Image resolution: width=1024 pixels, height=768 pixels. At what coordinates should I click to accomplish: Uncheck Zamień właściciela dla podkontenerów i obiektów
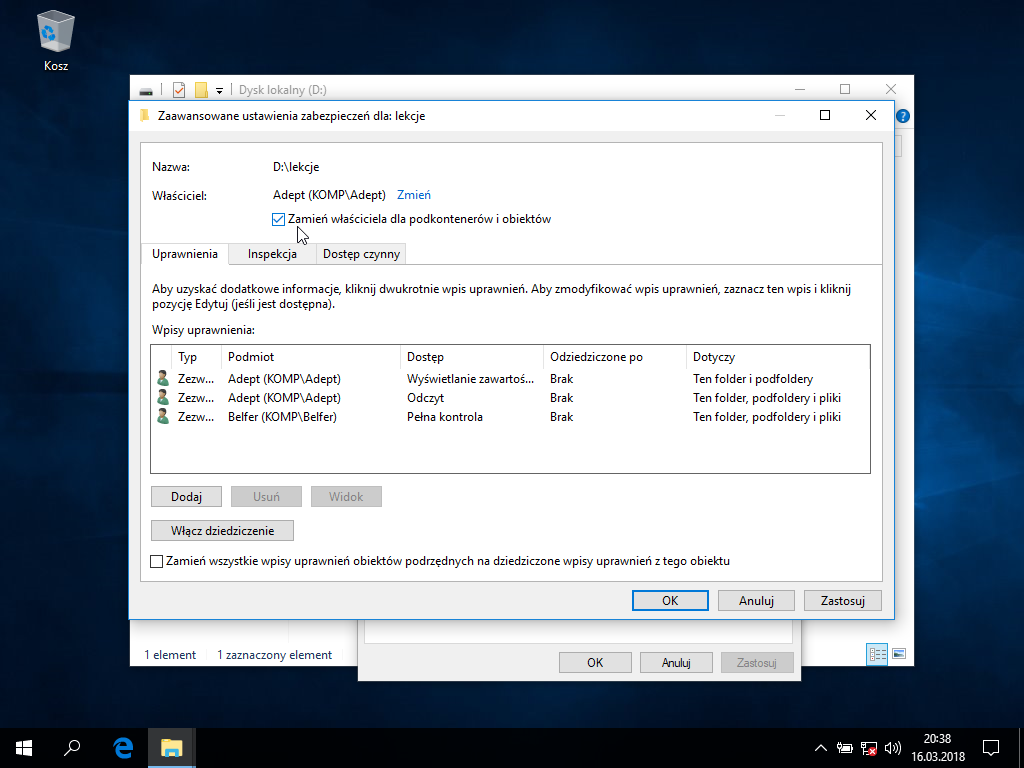(x=278, y=219)
